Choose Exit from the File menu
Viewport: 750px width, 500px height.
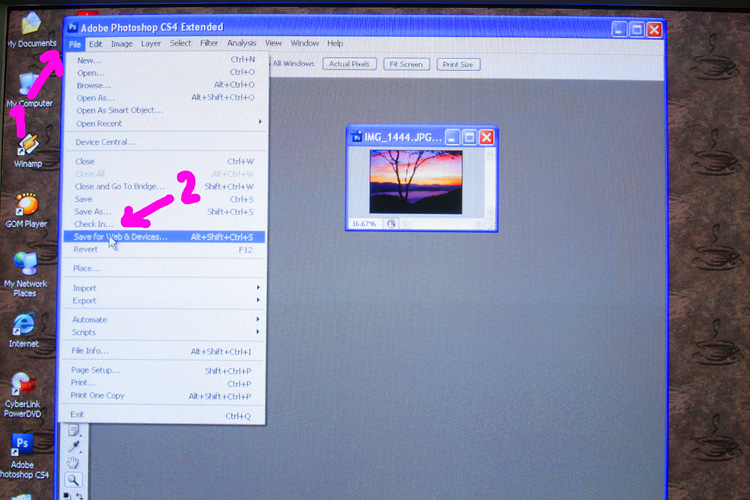pos(163,415)
